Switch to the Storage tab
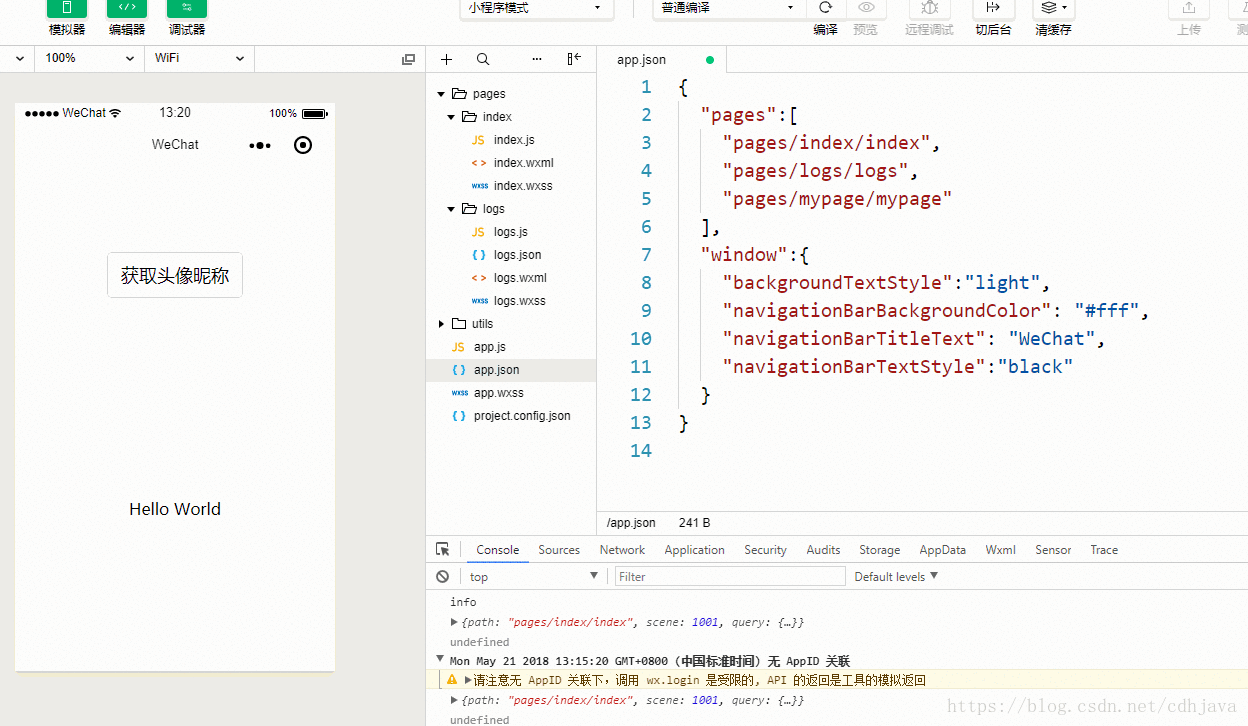Screen dimensions: 1248x726 pyautogui.click(x=879, y=550)
